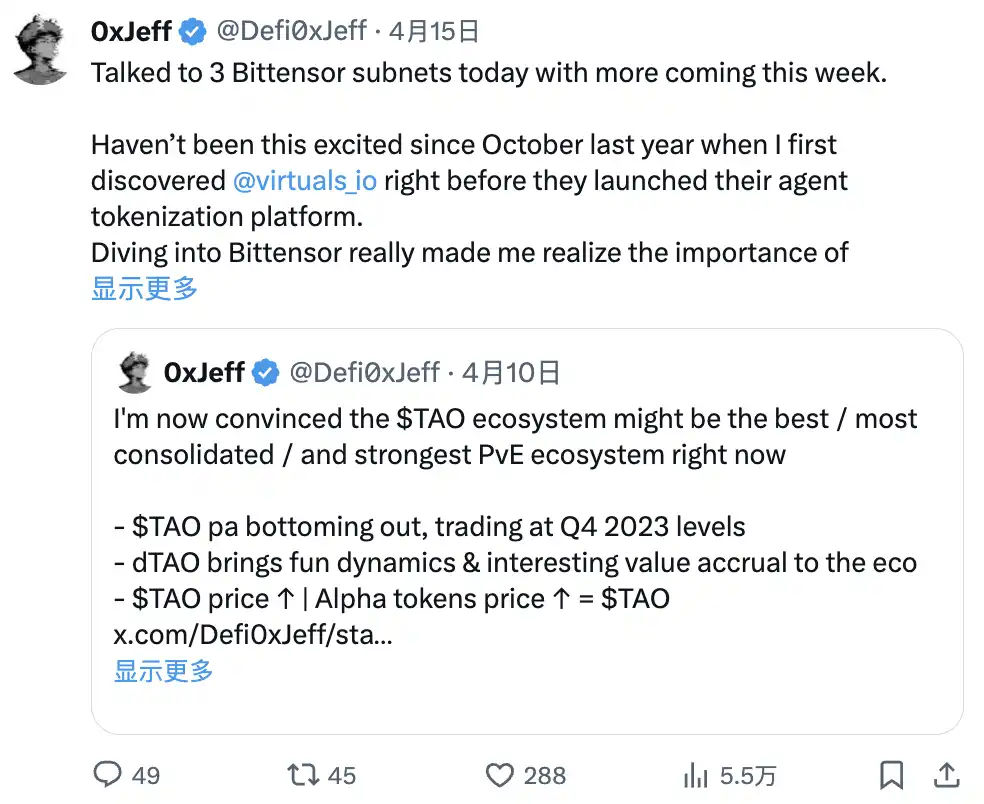Expand quoted tweet with 显示更多
The height and width of the screenshot is (804, 984).
click(163, 670)
